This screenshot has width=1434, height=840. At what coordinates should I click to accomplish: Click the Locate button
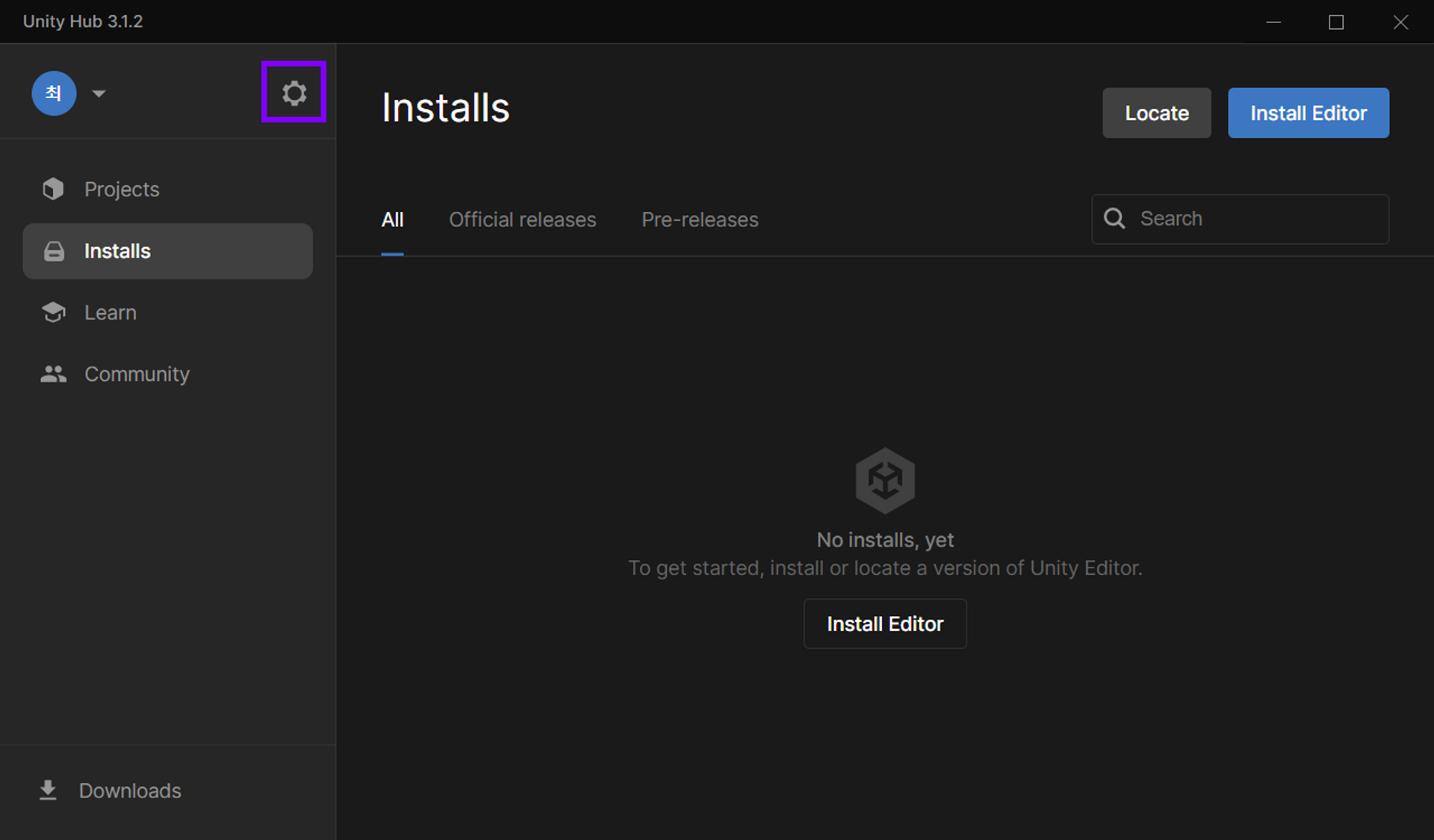[x=1156, y=113]
